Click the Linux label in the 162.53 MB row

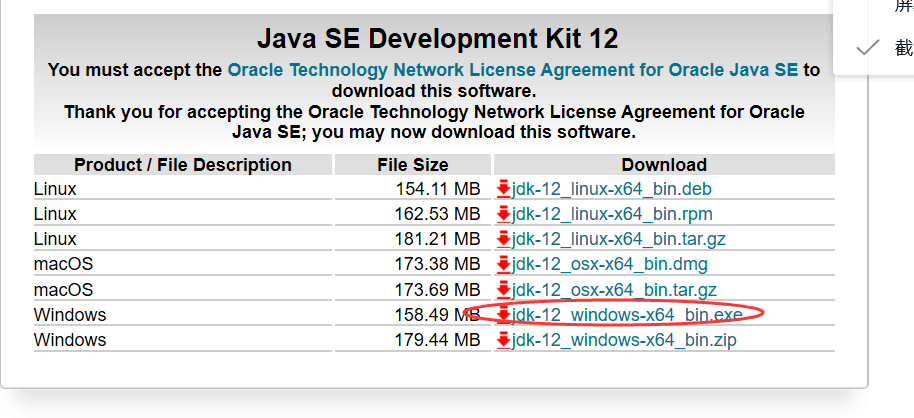(55, 214)
